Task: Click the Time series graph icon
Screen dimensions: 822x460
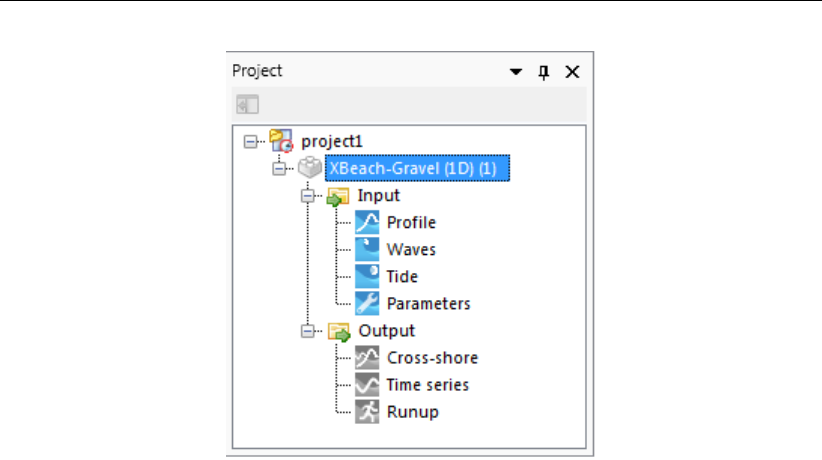Action: coord(367,385)
